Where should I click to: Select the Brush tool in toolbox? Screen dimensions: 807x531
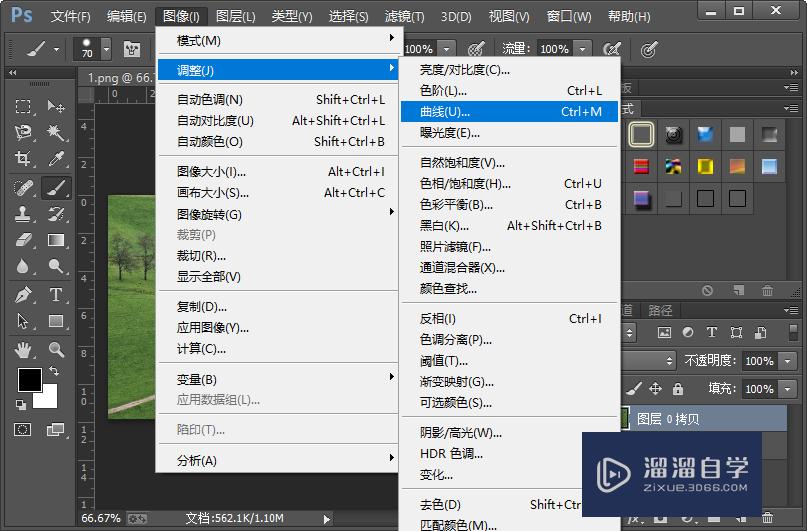(56, 187)
